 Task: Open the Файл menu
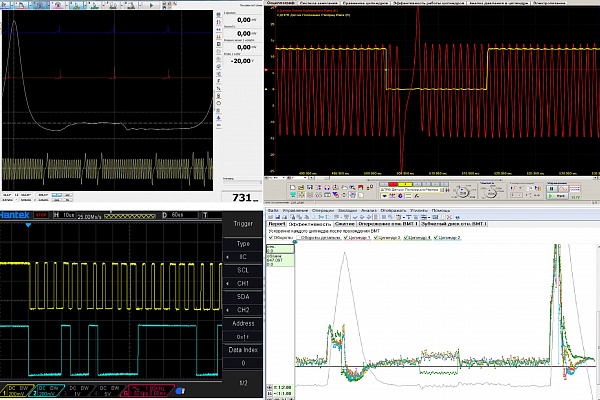pyautogui.click(x=273, y=211)
